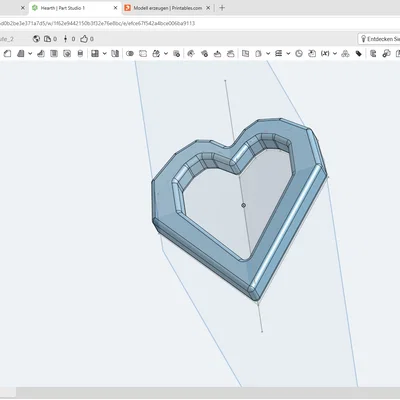Click the clock-shaped toolbar icon
Image resolution: width=400 pixels, height=400 pixels.
click(299, 53)
